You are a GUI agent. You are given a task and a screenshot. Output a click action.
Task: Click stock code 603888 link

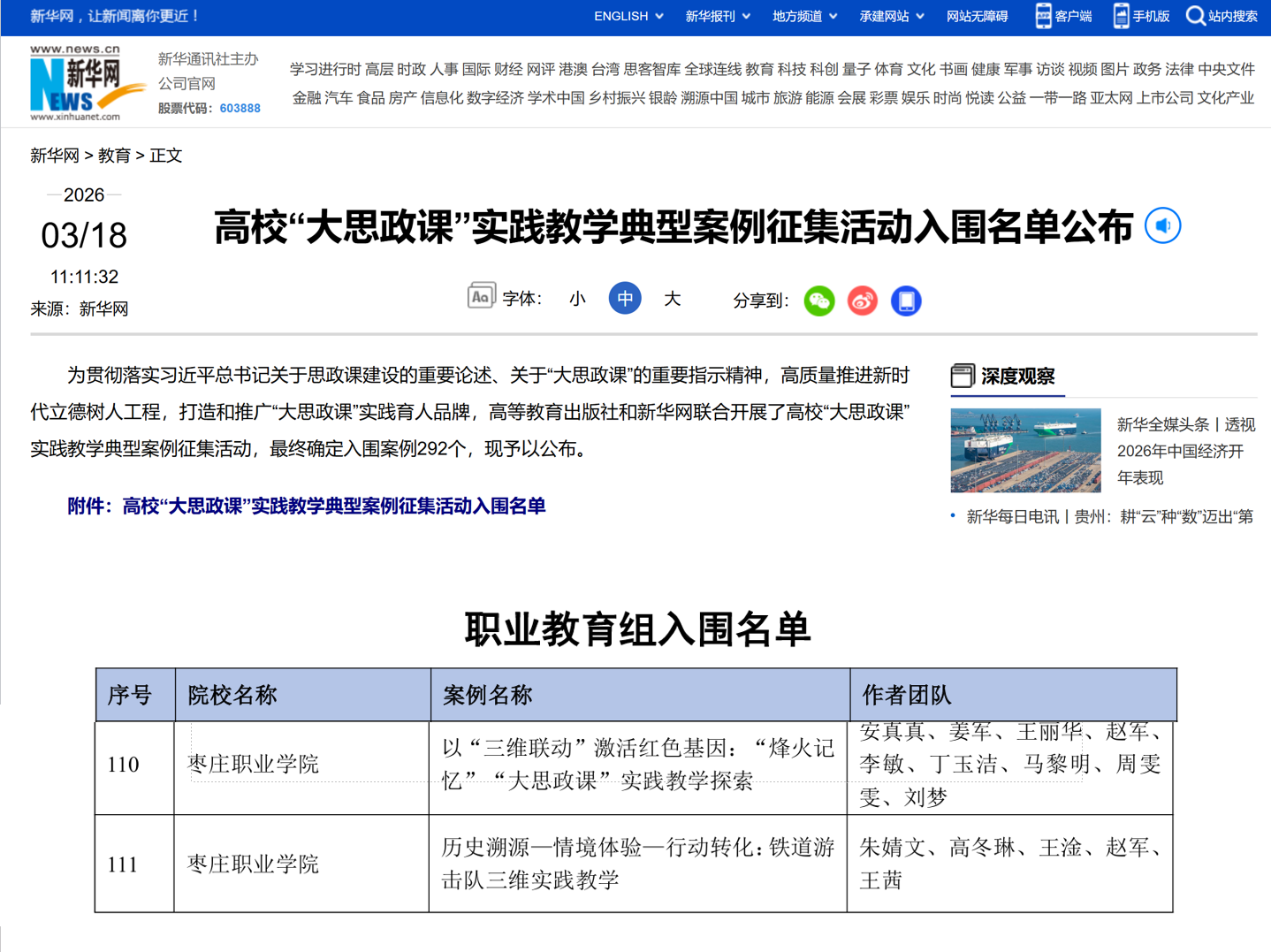coord(240,108)
